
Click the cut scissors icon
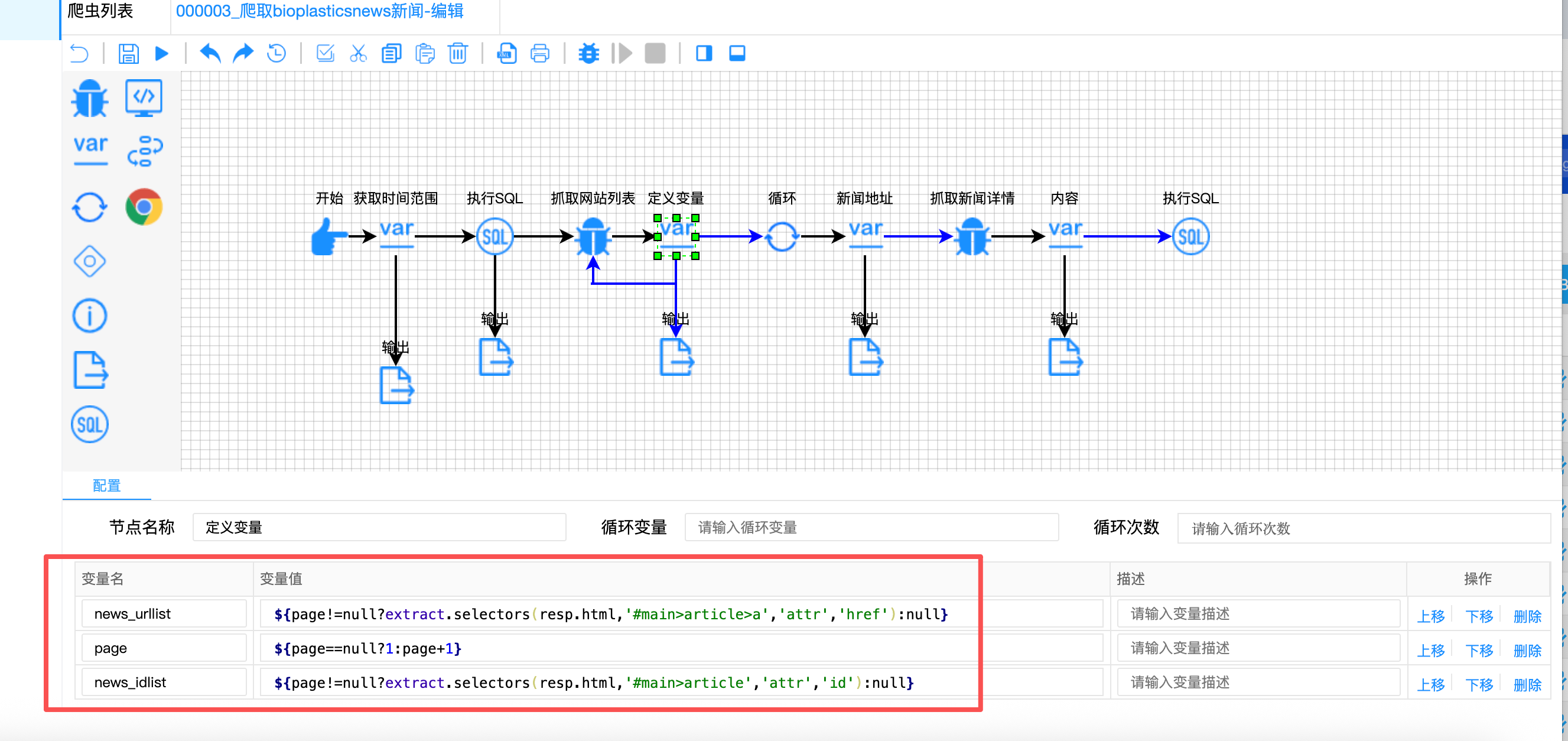[358, 54]
